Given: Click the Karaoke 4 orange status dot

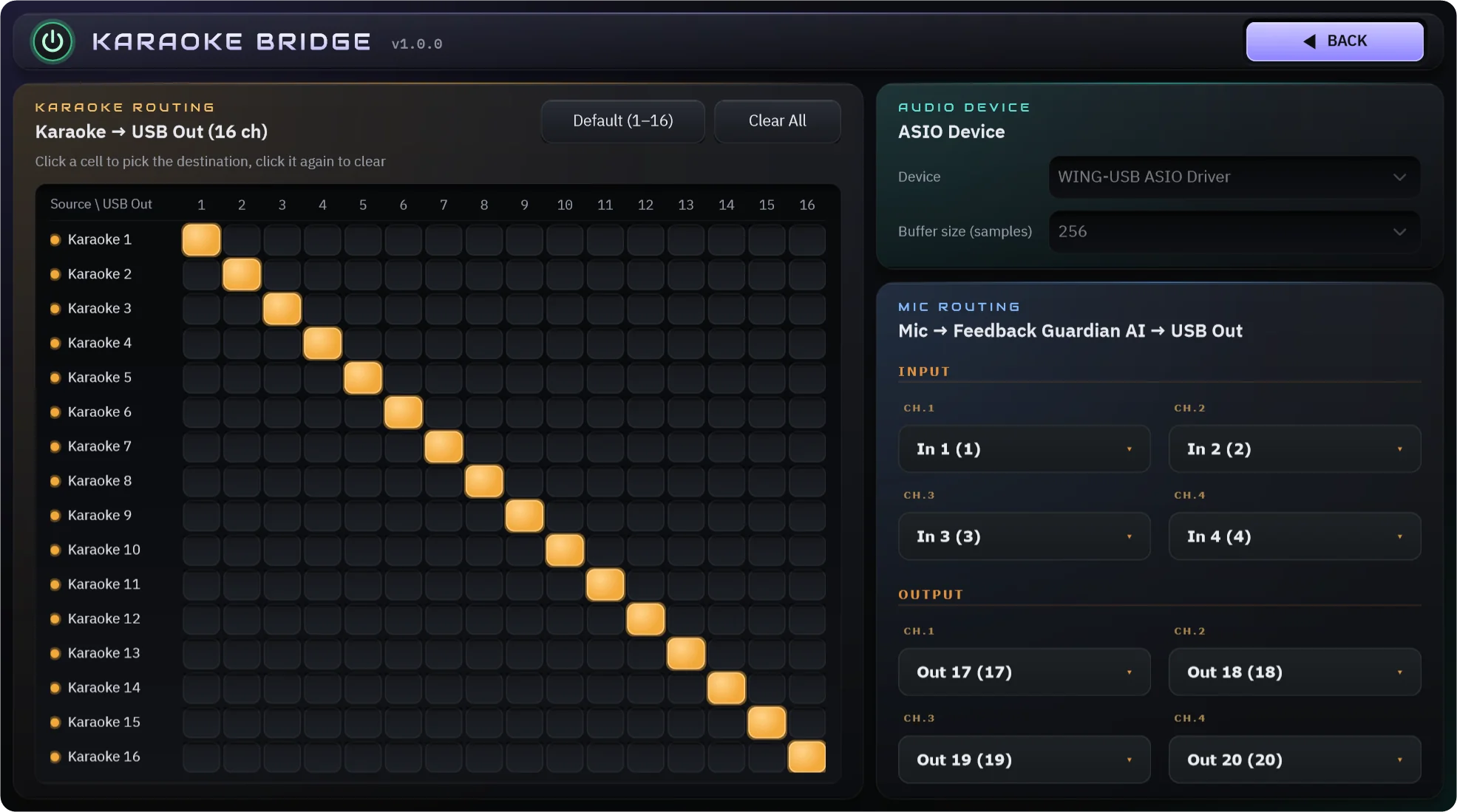Looking at the screenshot, I should [55, 344].
